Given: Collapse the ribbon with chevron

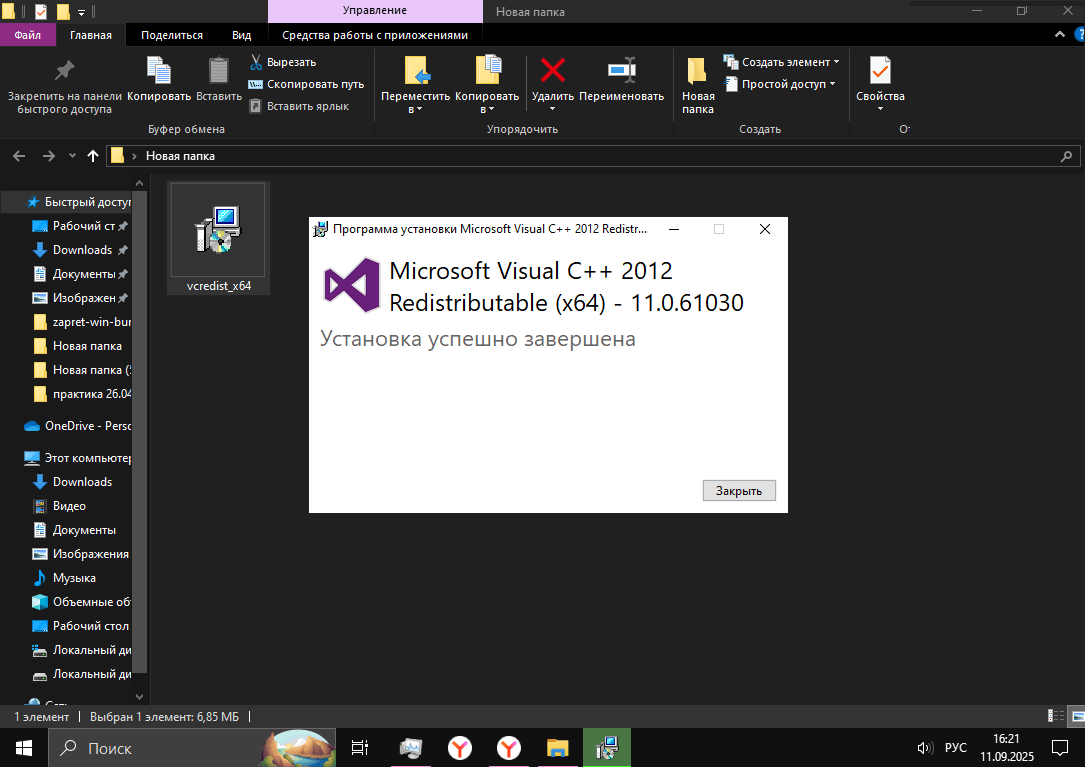Looking at the screenshot, I should (1059, 35).
